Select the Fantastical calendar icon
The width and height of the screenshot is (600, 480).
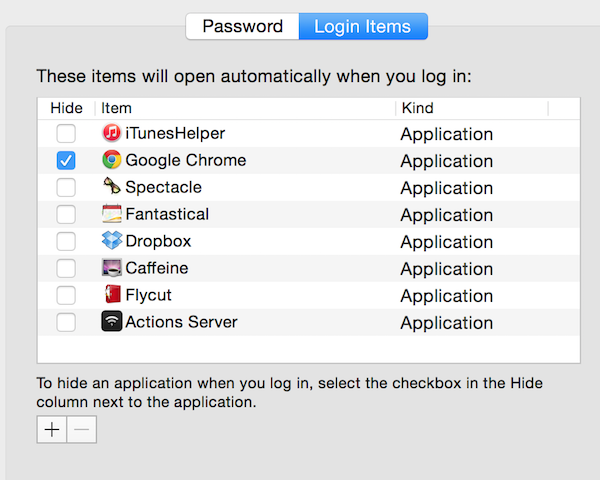pyautogui.click(x=112, y=214)
